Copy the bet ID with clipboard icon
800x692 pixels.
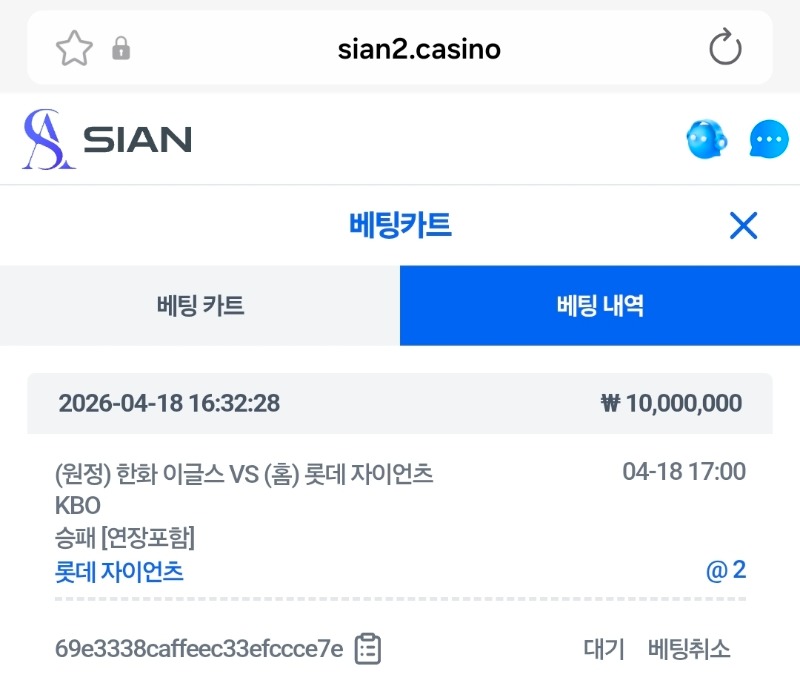click(368, 649)
